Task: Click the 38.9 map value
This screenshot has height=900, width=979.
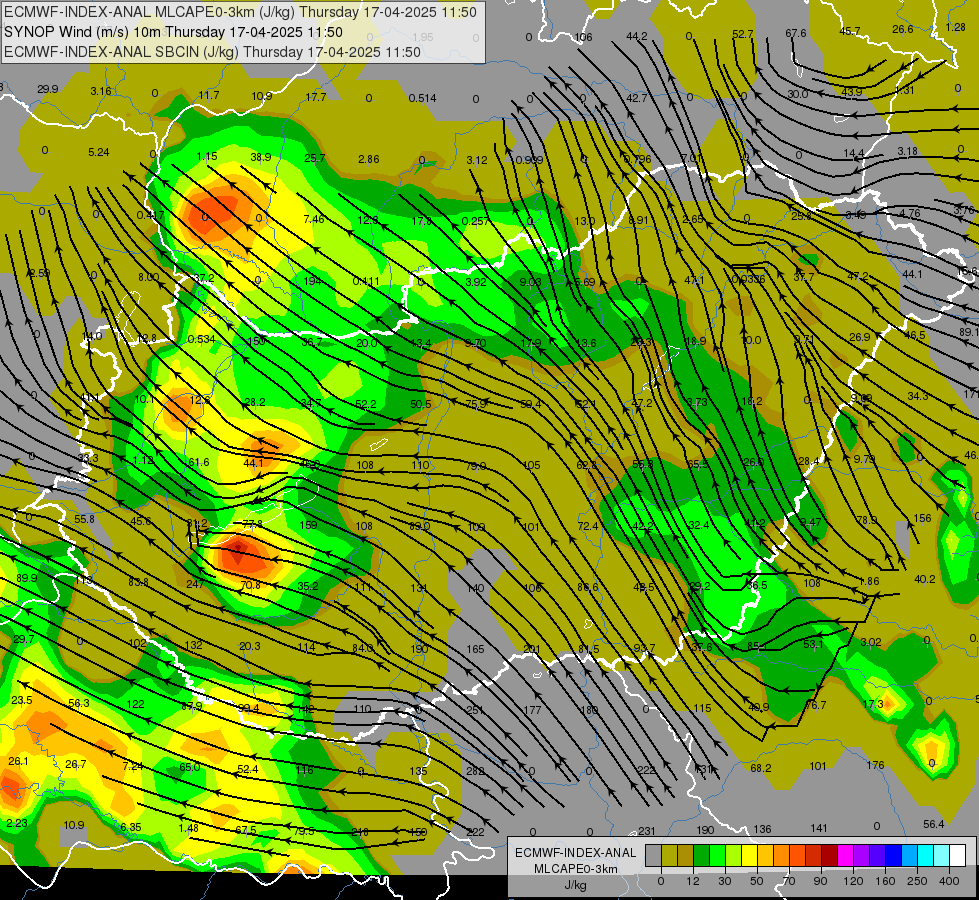Action: coord(260,157)
